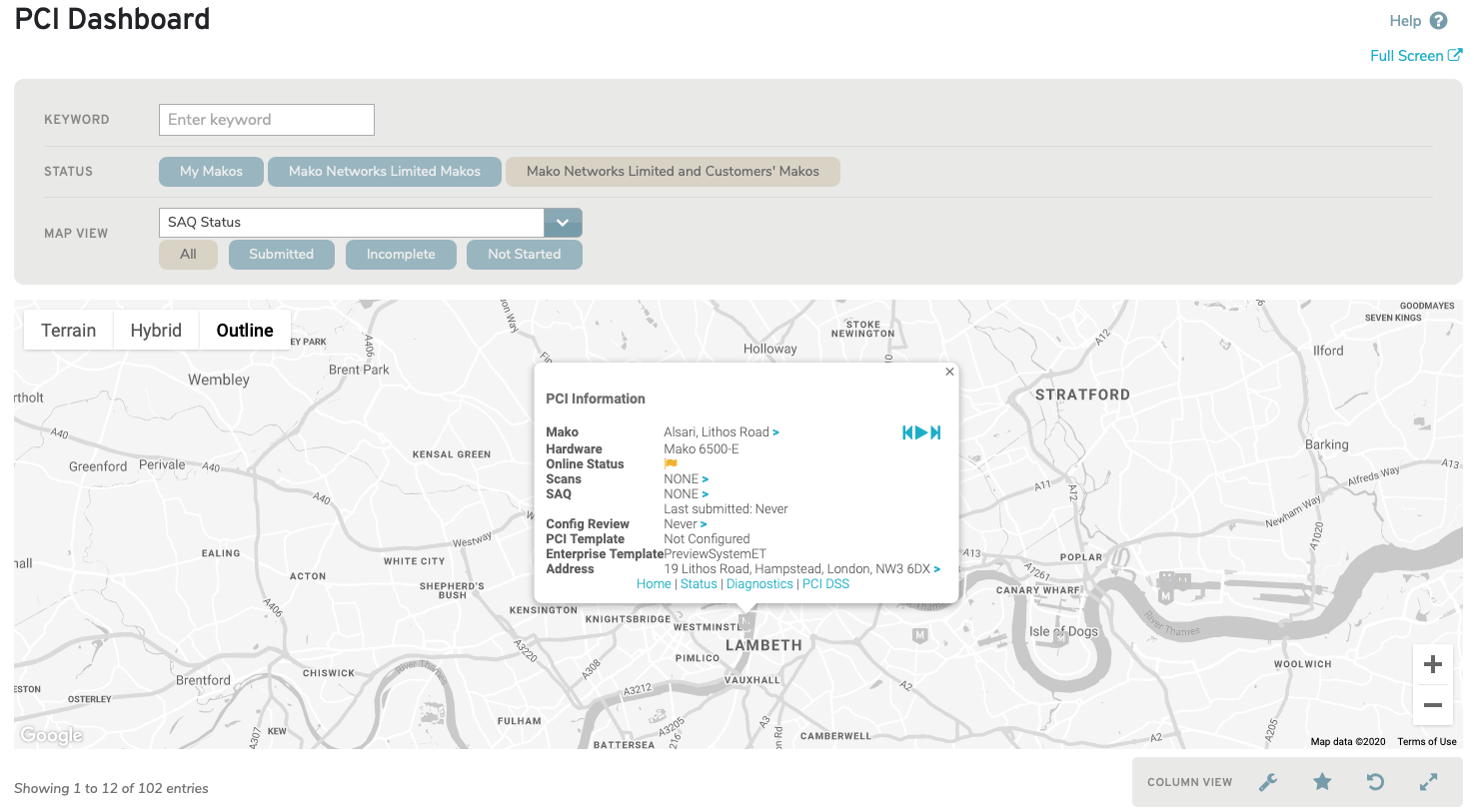Reset table layout with revert arrow icon

[x=1374, y=782]
